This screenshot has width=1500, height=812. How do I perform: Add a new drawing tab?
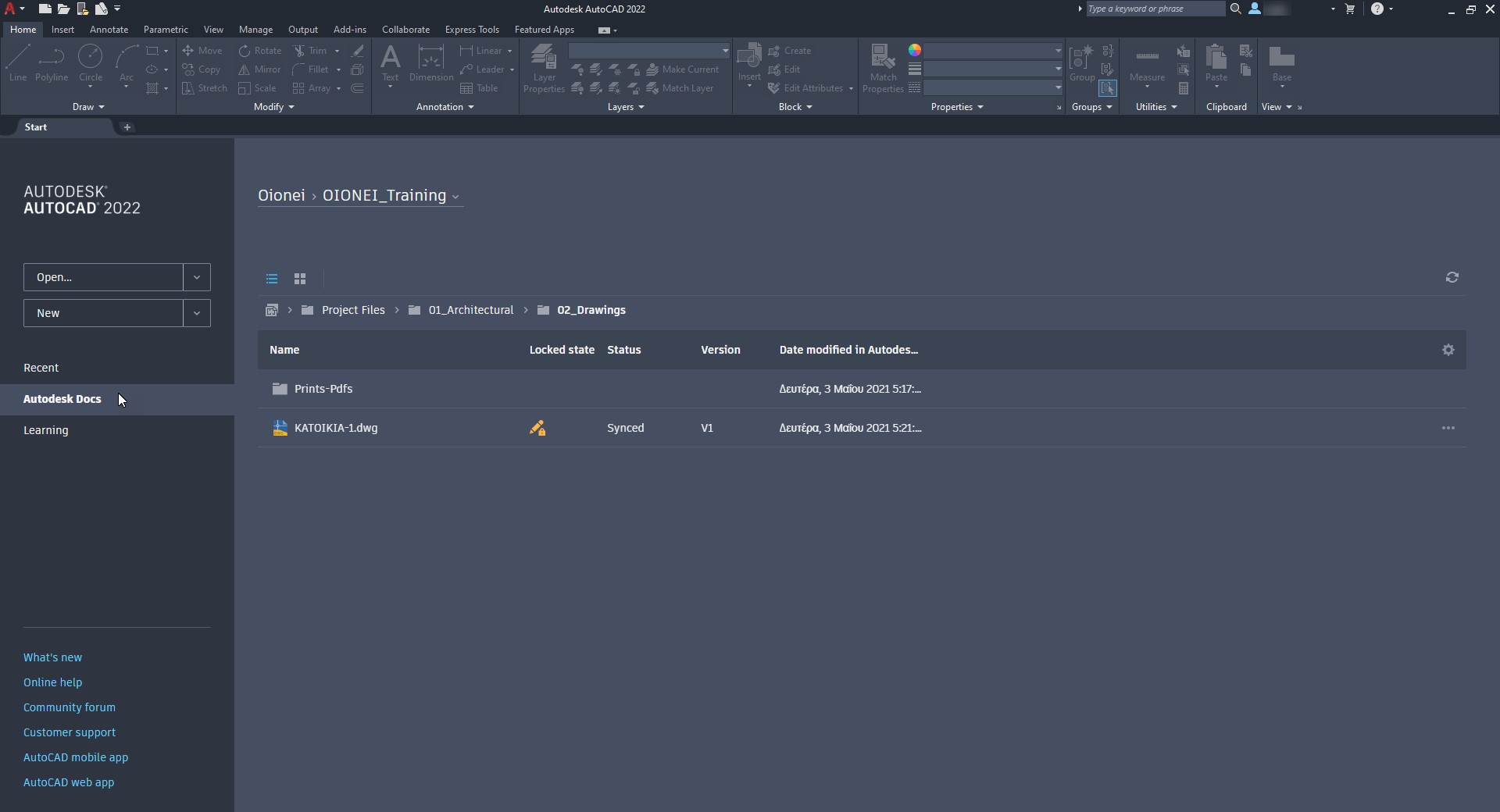click(127, 127)
